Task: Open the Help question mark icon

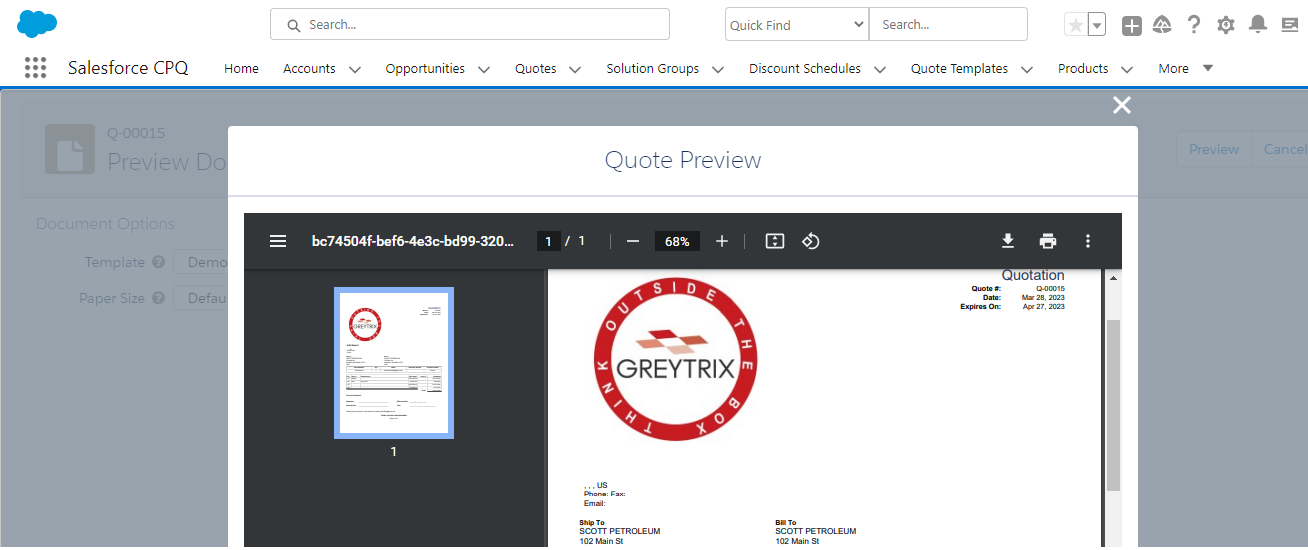Action: (x=1194, y=25)
